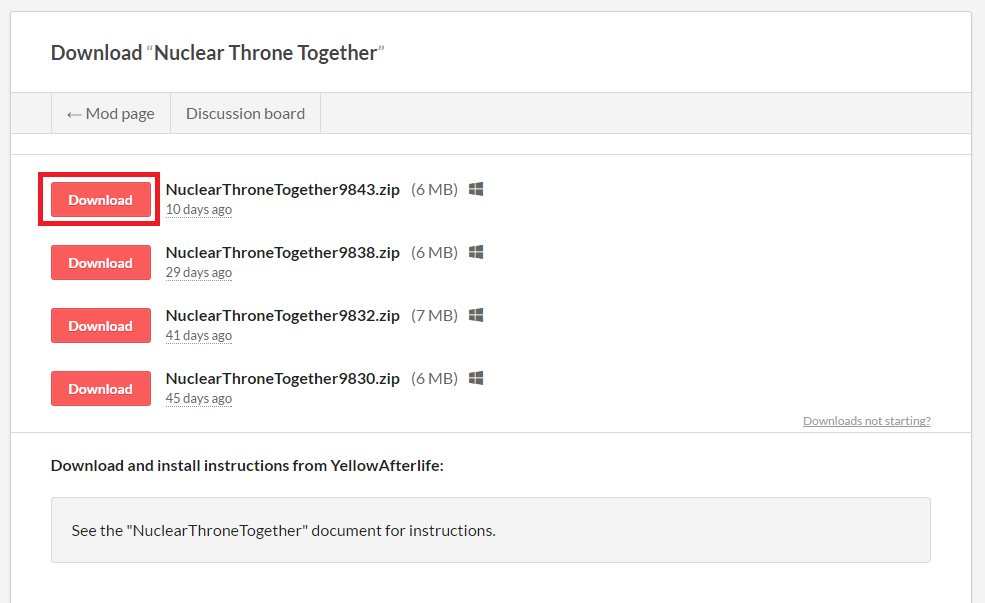Viewport: 985px width, 603px height.
Task: Click the Windows icon beside NuclearThroneTogether9843.zip
Action: (476, 189)
